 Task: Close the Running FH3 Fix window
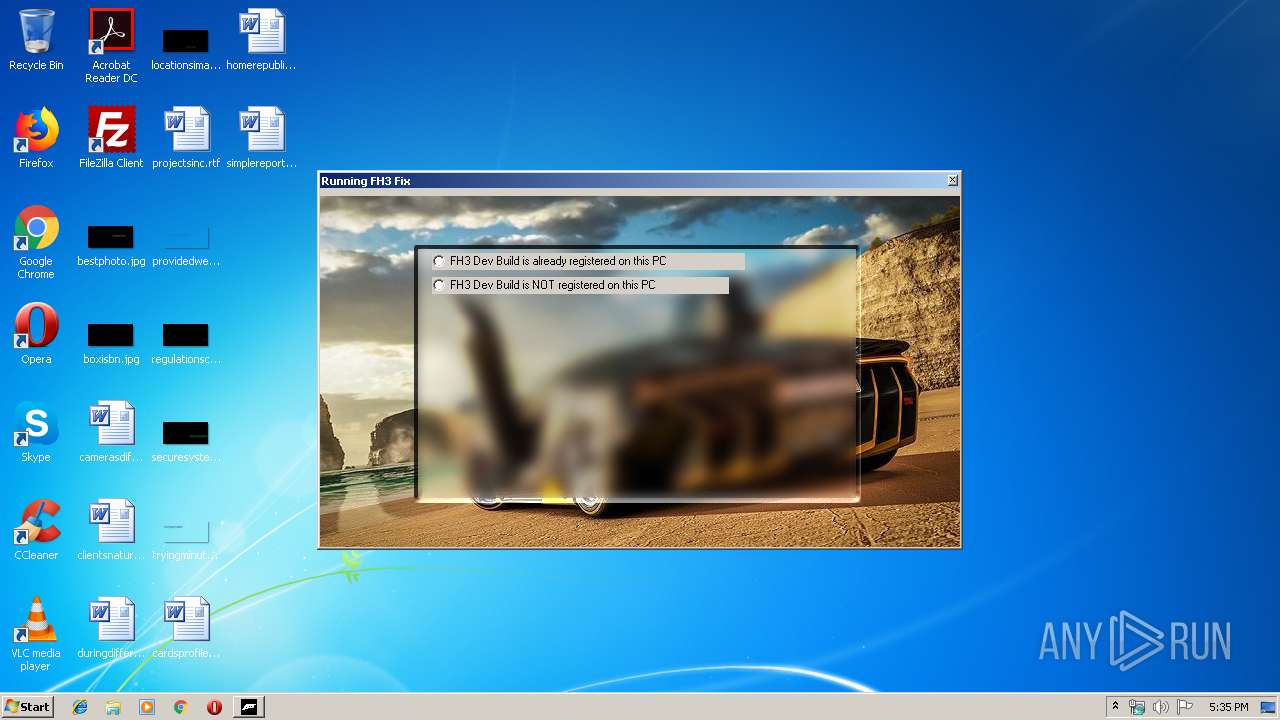click(x=952, y=180)
